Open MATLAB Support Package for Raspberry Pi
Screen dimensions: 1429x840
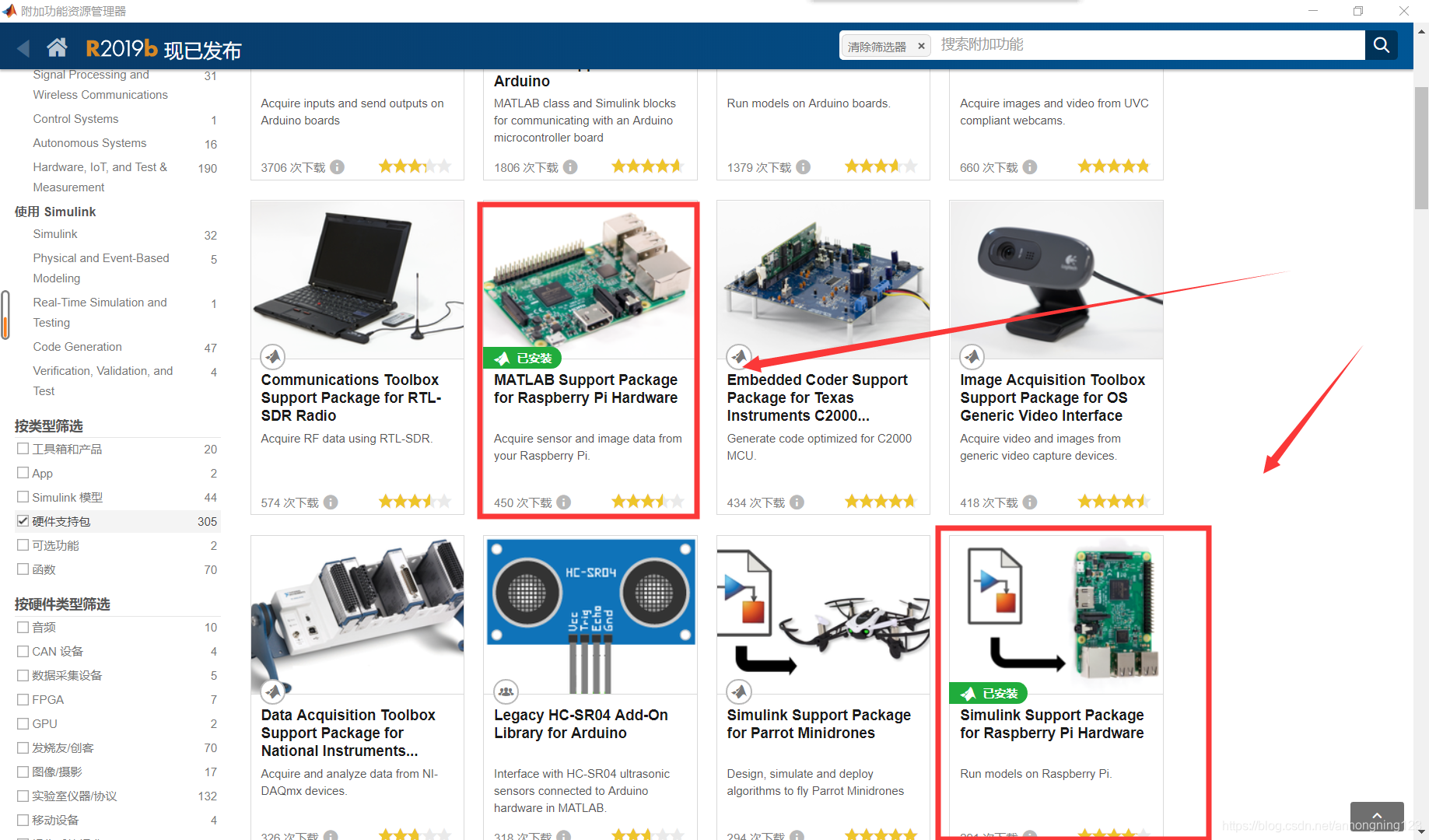(x=585, y=389)
